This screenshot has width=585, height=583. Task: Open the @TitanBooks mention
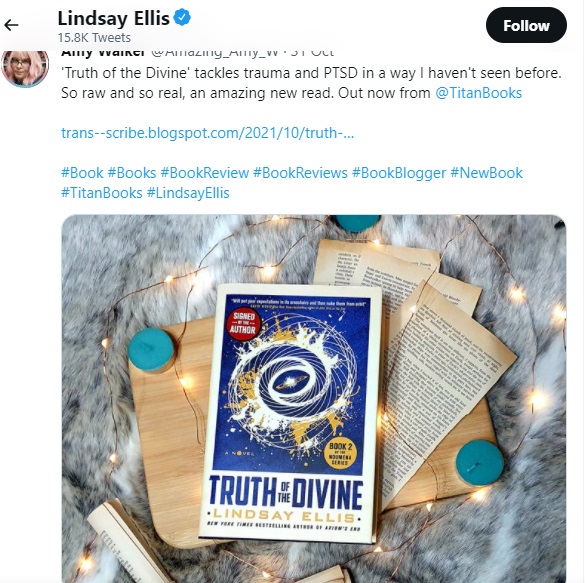478,93
